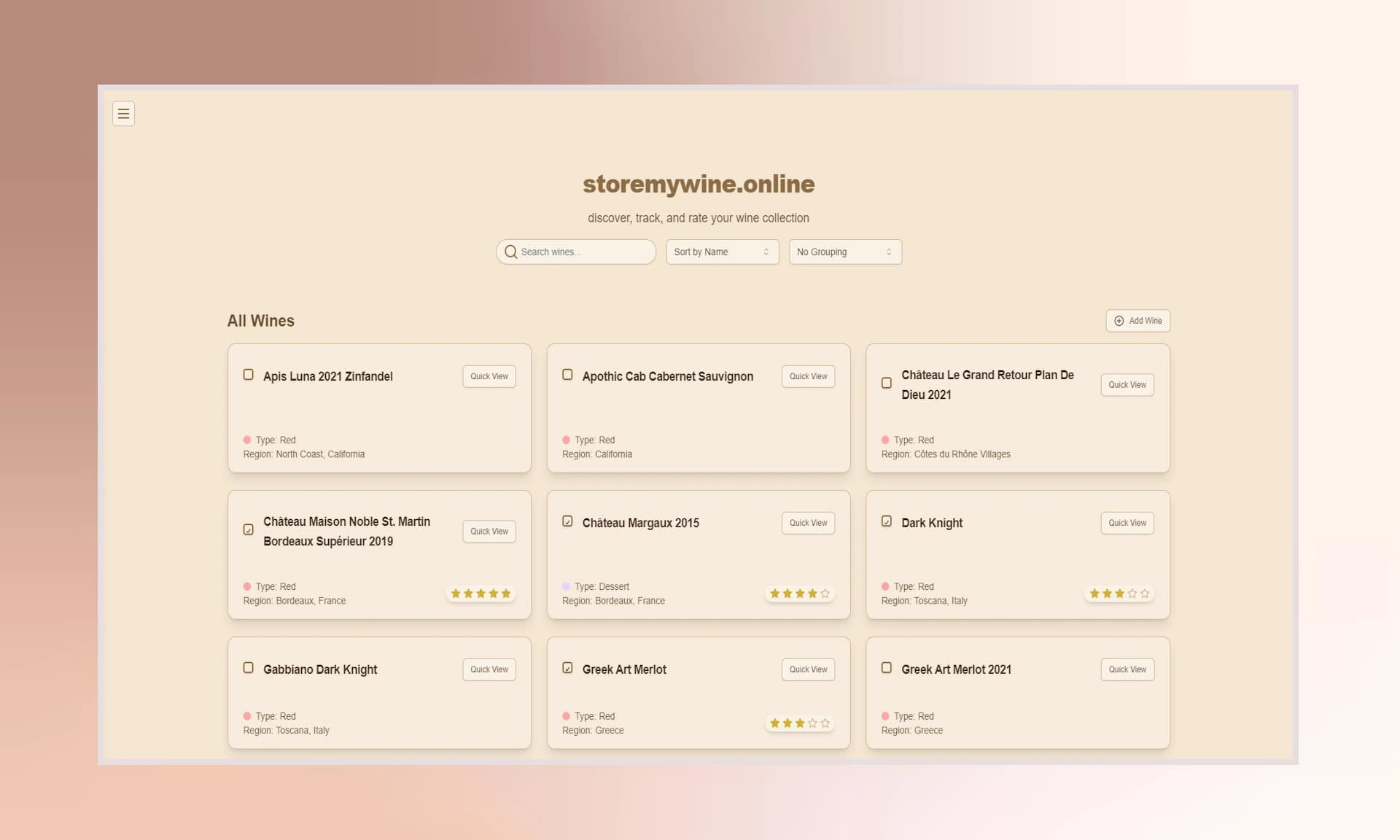Open the Sort by Name dropdown
The width and height of the screenshot is (1400, 840).
tap(723, 252)
